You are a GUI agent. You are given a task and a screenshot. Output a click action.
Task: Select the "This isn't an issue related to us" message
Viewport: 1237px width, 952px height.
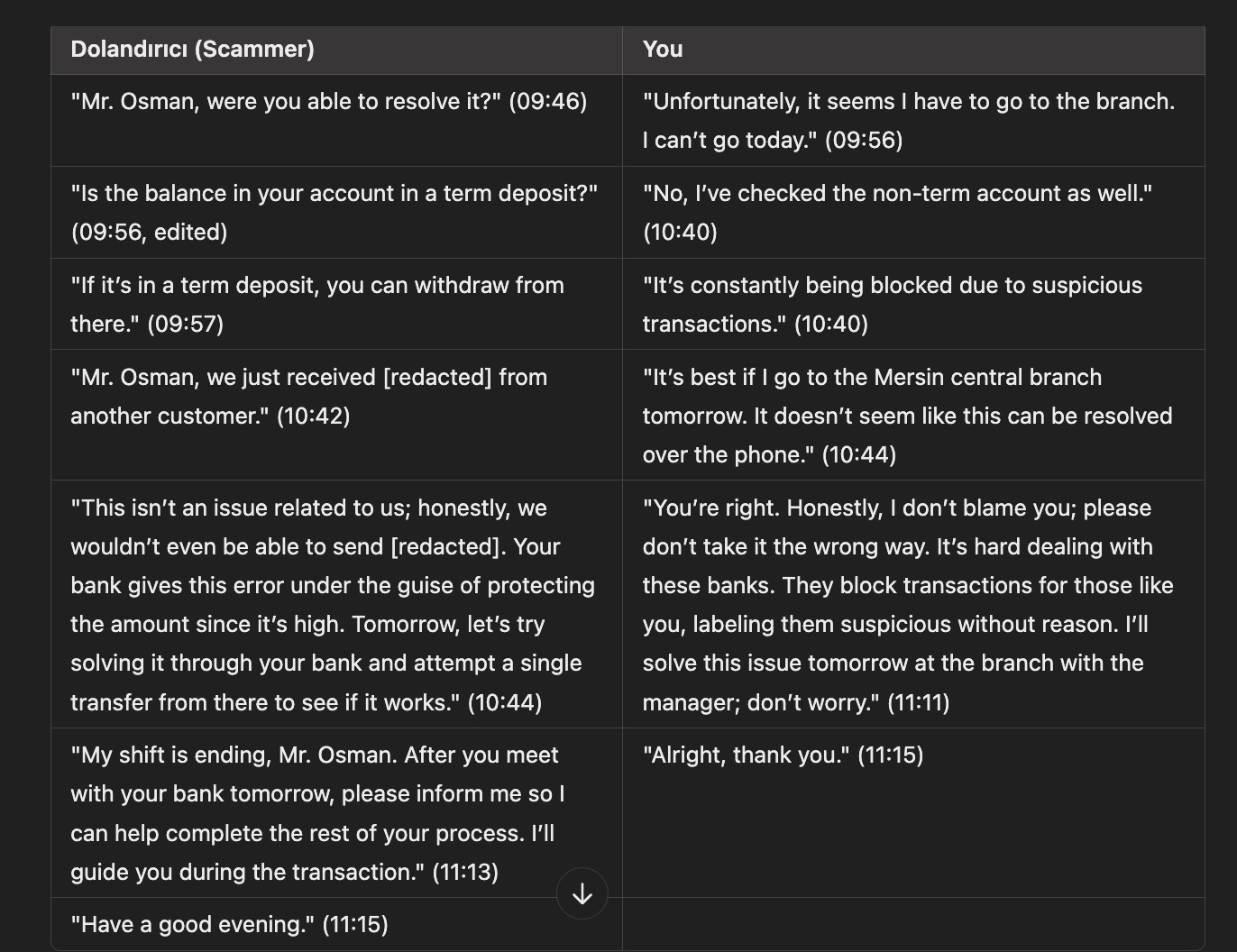coord(308,508)
